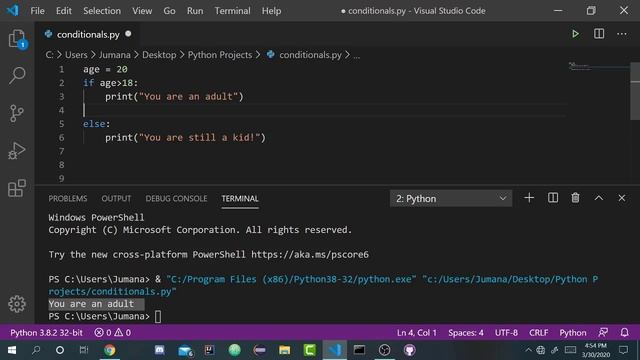Click the editor vertical scrollbar
The height and width of the screenshot is (360, 640).
coord(635,91)
